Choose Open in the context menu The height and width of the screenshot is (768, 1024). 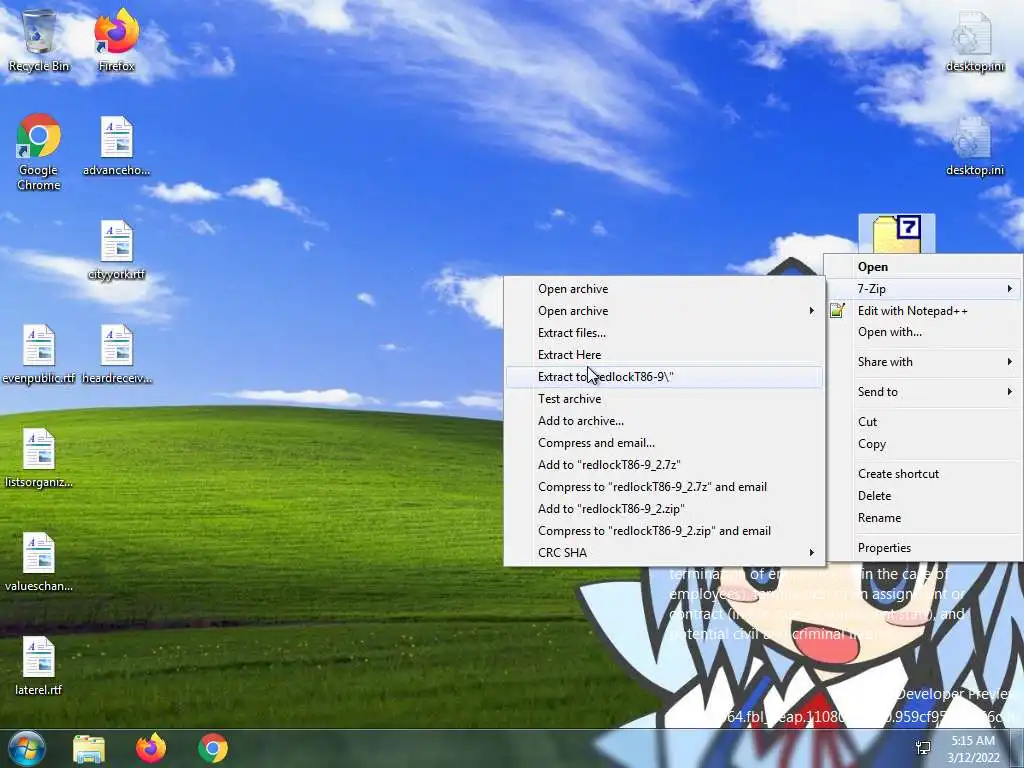pyautogui.click(x=923, y=266)
